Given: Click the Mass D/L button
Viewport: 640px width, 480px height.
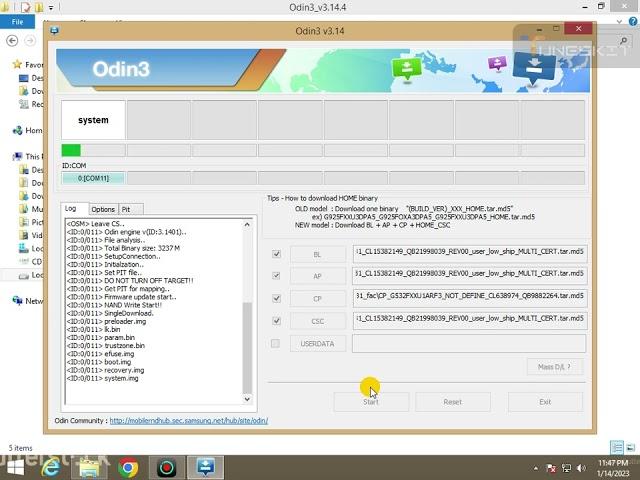Looking at the screenshot, I should 554,367.
